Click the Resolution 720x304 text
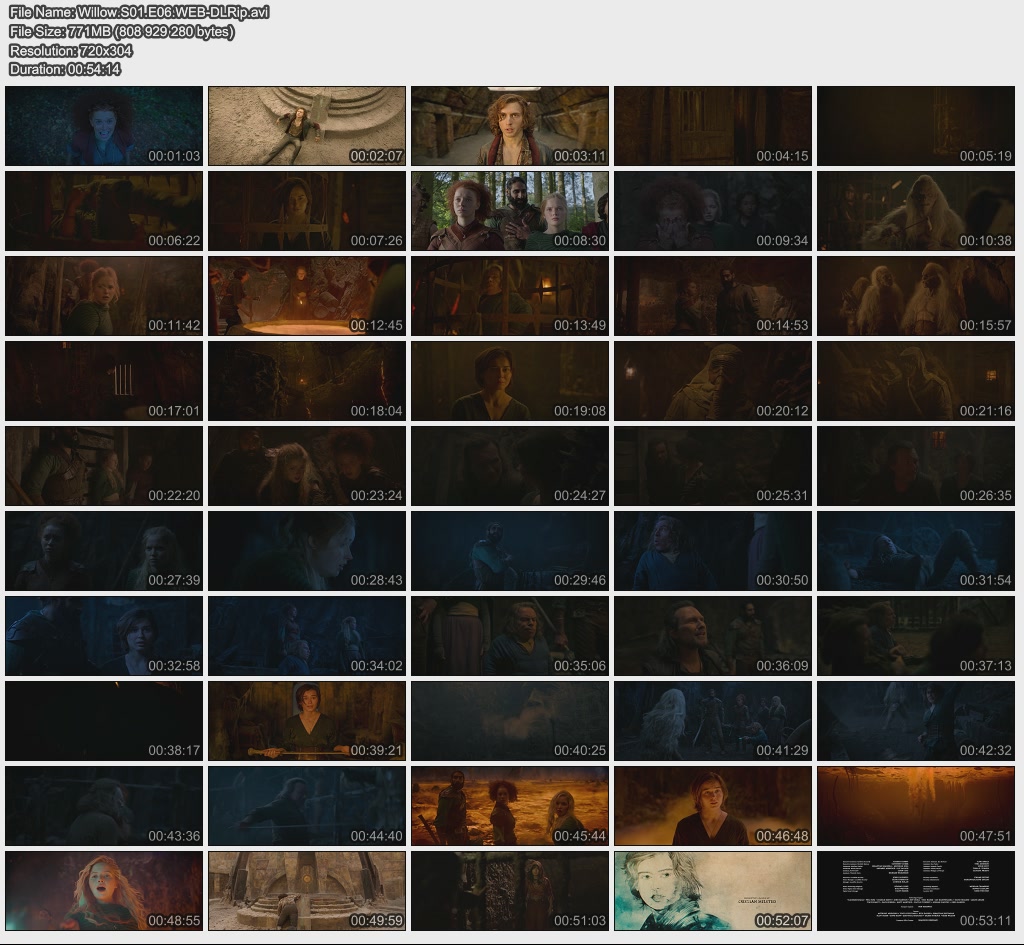This screenshot has width=1024, height=945. (71, 50)
